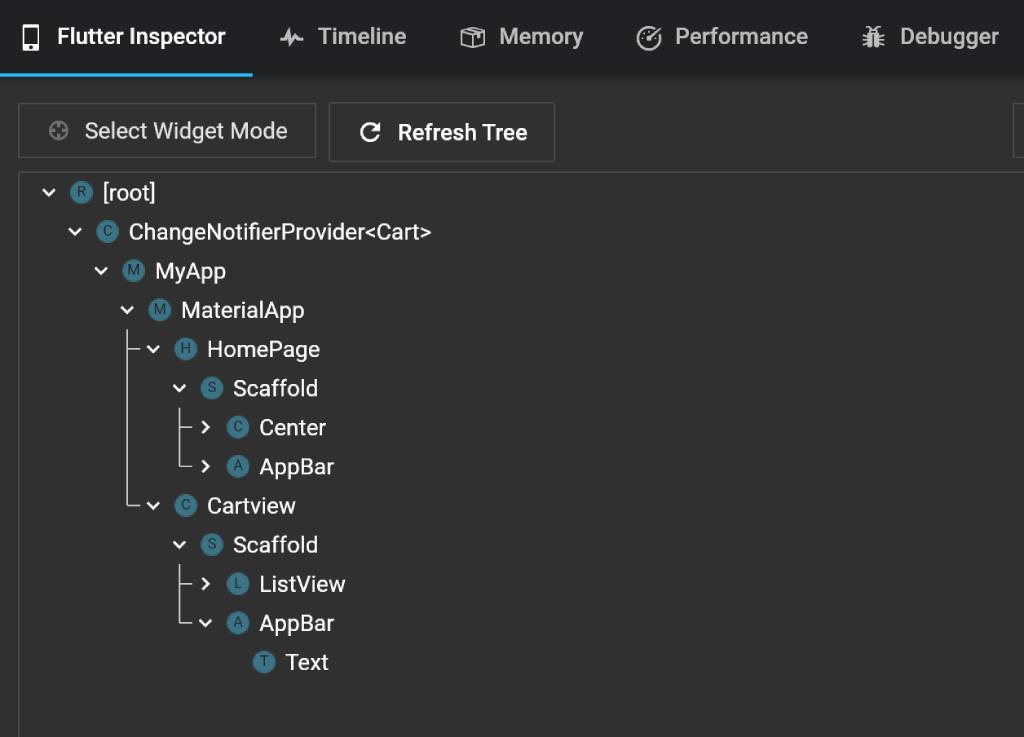This screenshot has height=737, width=1024.
Task: Expand the ListView node
Action: coord(206,584)
